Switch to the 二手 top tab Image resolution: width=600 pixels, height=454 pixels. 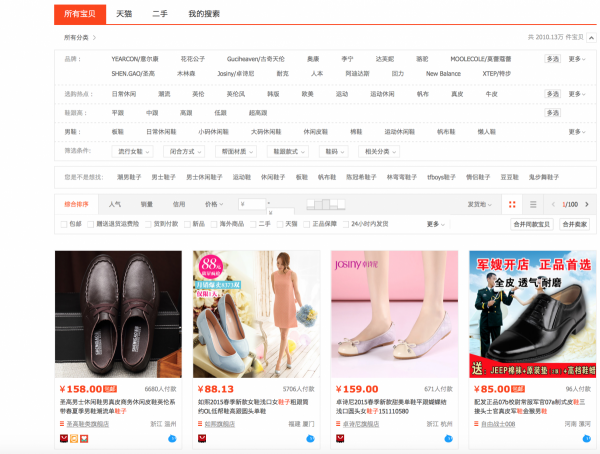(160, 14)
